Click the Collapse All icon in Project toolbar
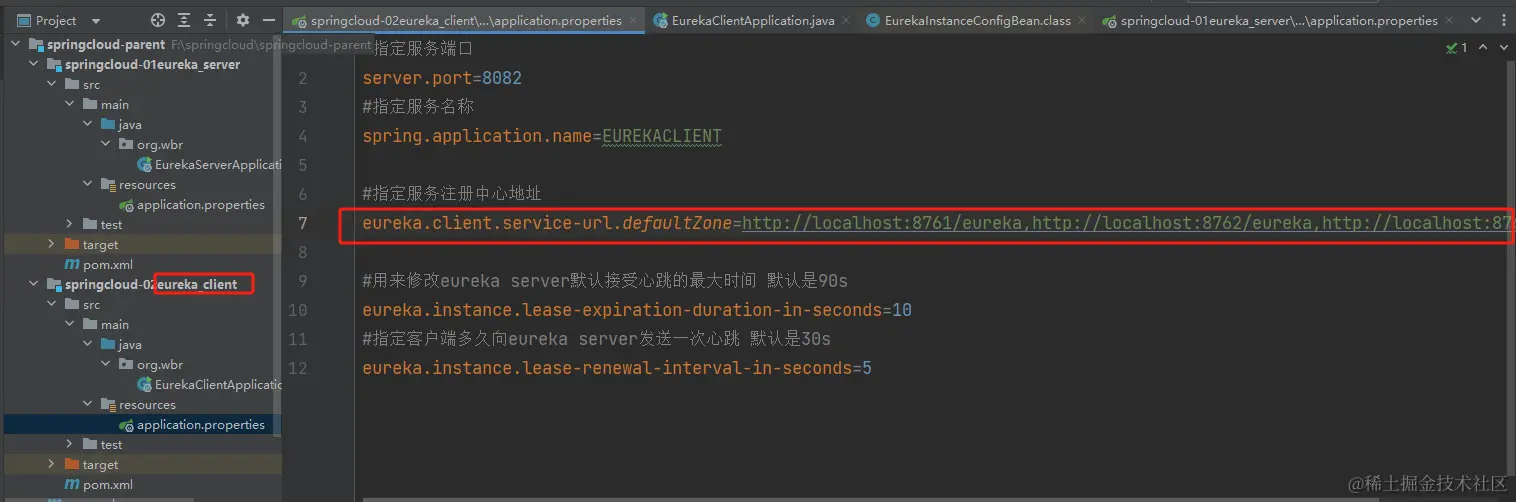 coord(211,20)
